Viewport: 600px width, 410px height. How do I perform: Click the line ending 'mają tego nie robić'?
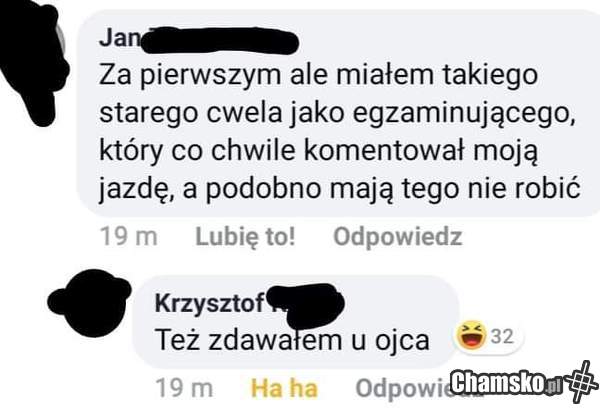click(x=340, y=190)
